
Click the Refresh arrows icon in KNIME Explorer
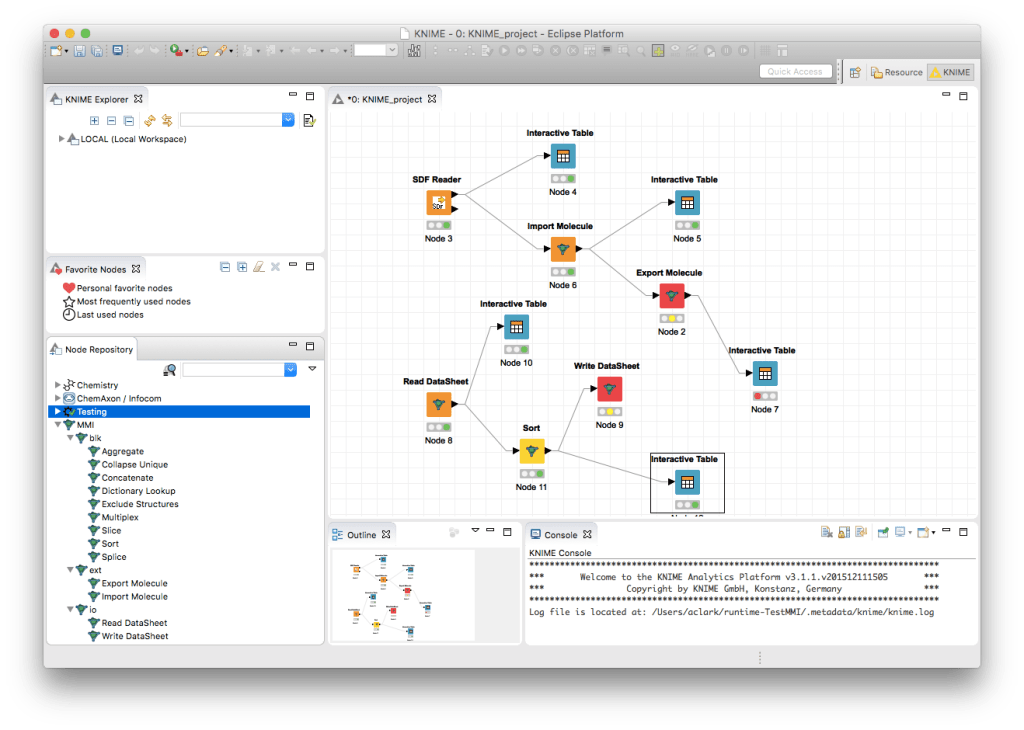(150, 120)
